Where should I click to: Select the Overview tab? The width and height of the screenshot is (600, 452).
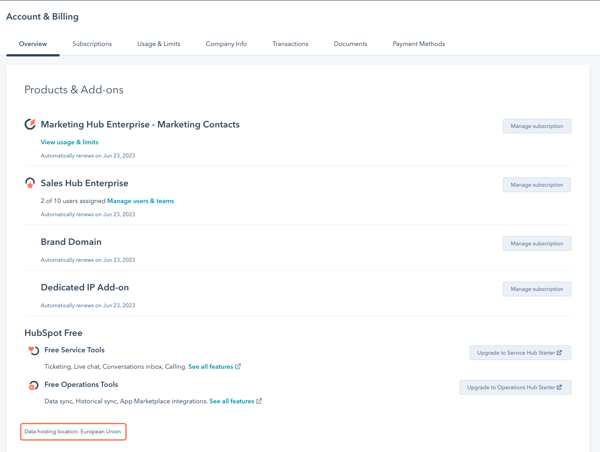pyautogui.click(x=33, y=44)
